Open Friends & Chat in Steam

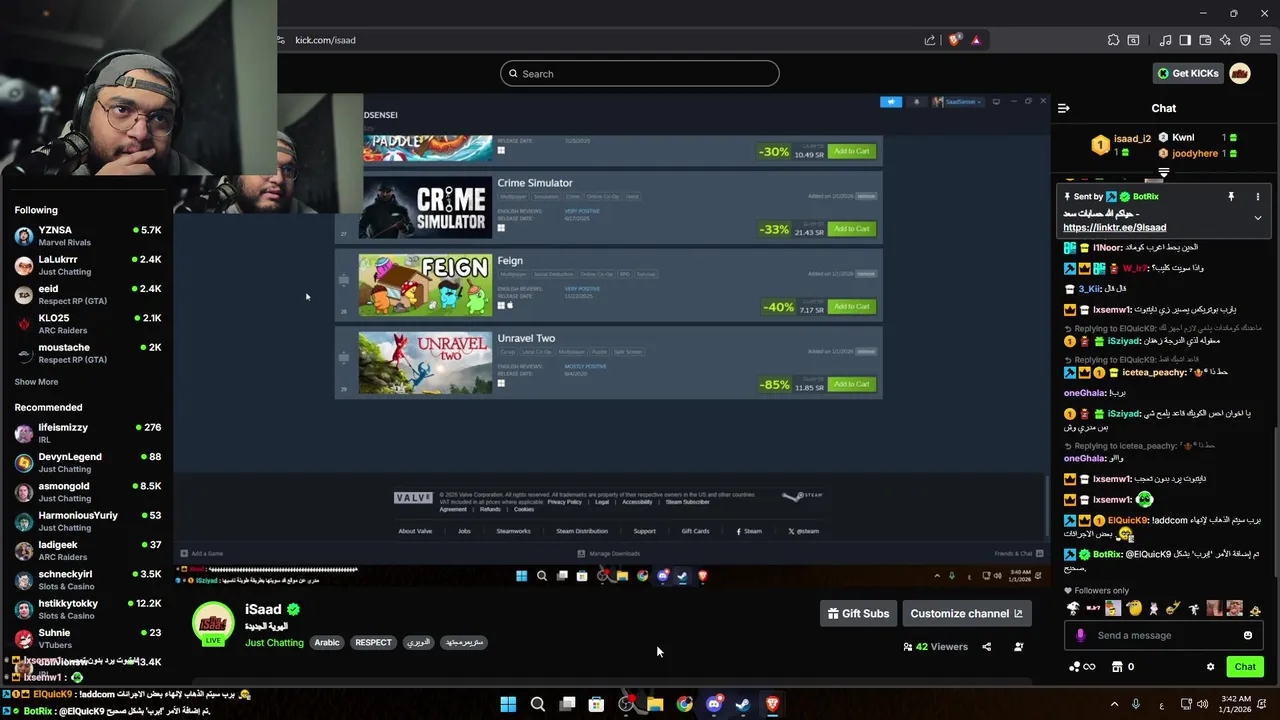pos(1018,553)
